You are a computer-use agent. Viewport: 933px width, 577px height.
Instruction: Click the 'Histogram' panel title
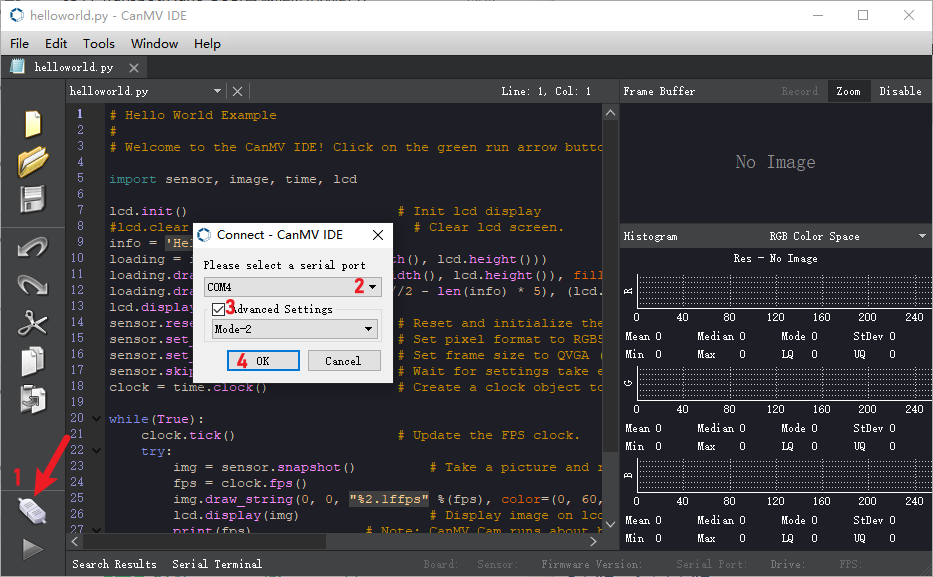pos(650,236)
